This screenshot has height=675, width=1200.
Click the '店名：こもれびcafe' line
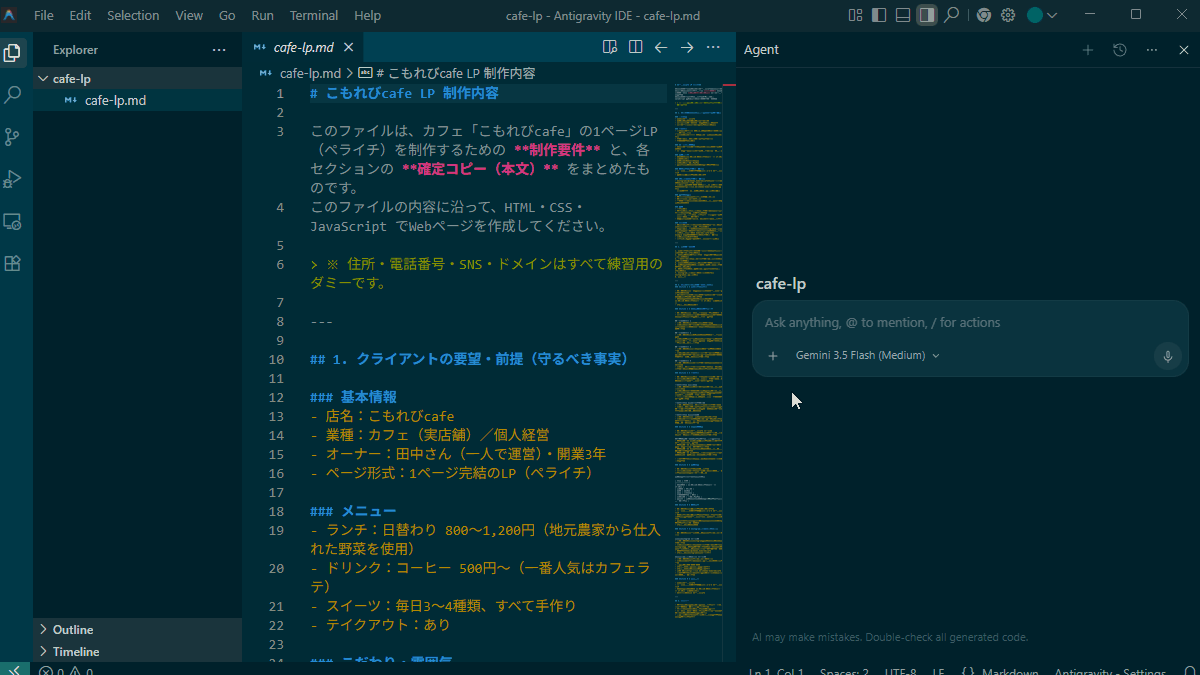[382, 416]
